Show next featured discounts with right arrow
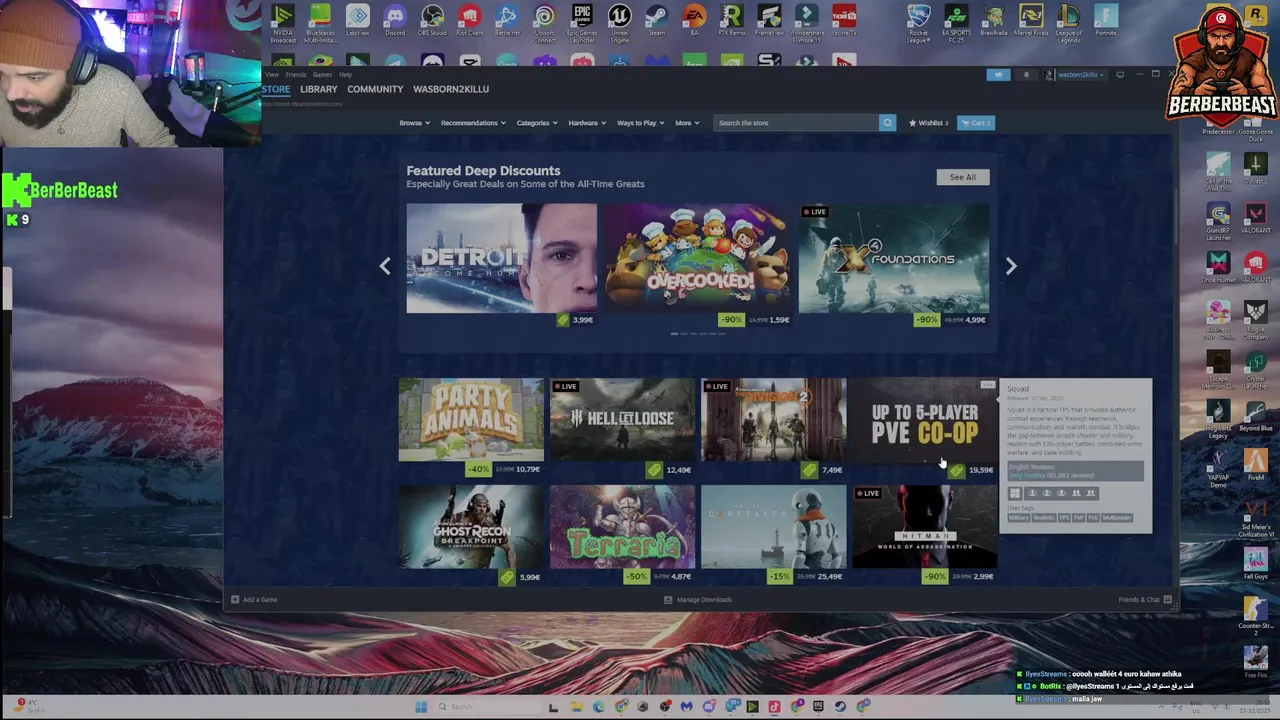1280x720 pixels. [x=1010, y=266]
